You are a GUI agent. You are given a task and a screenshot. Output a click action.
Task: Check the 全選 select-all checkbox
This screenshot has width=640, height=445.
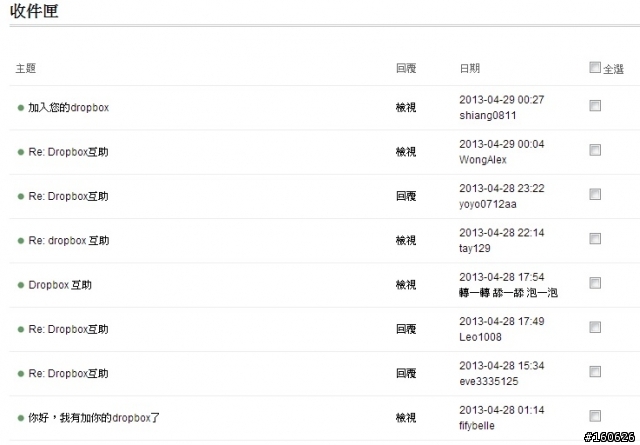tap(595, 67)
